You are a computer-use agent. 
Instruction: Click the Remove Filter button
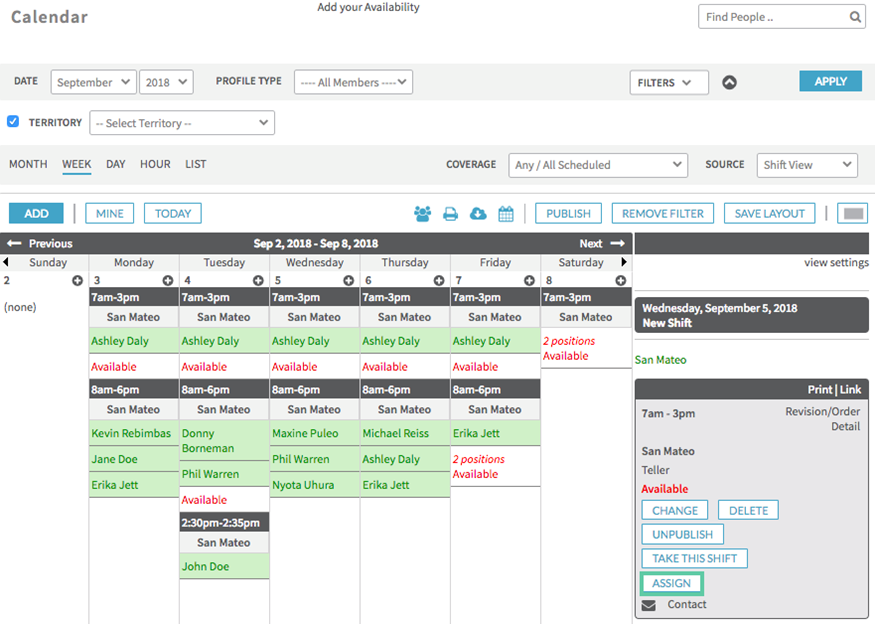tap(662, 213)
